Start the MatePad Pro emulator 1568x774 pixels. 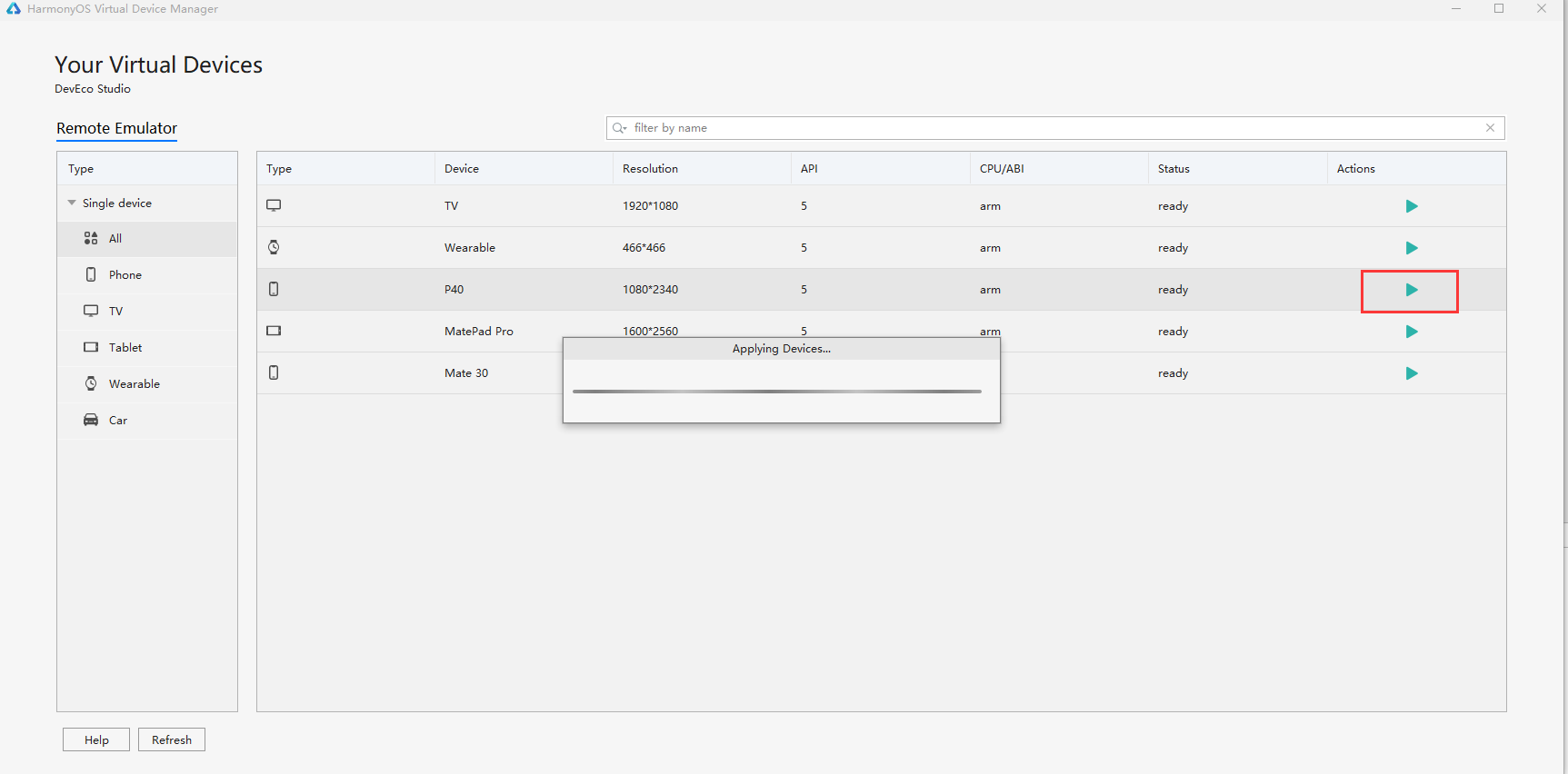click(1412, 332)
